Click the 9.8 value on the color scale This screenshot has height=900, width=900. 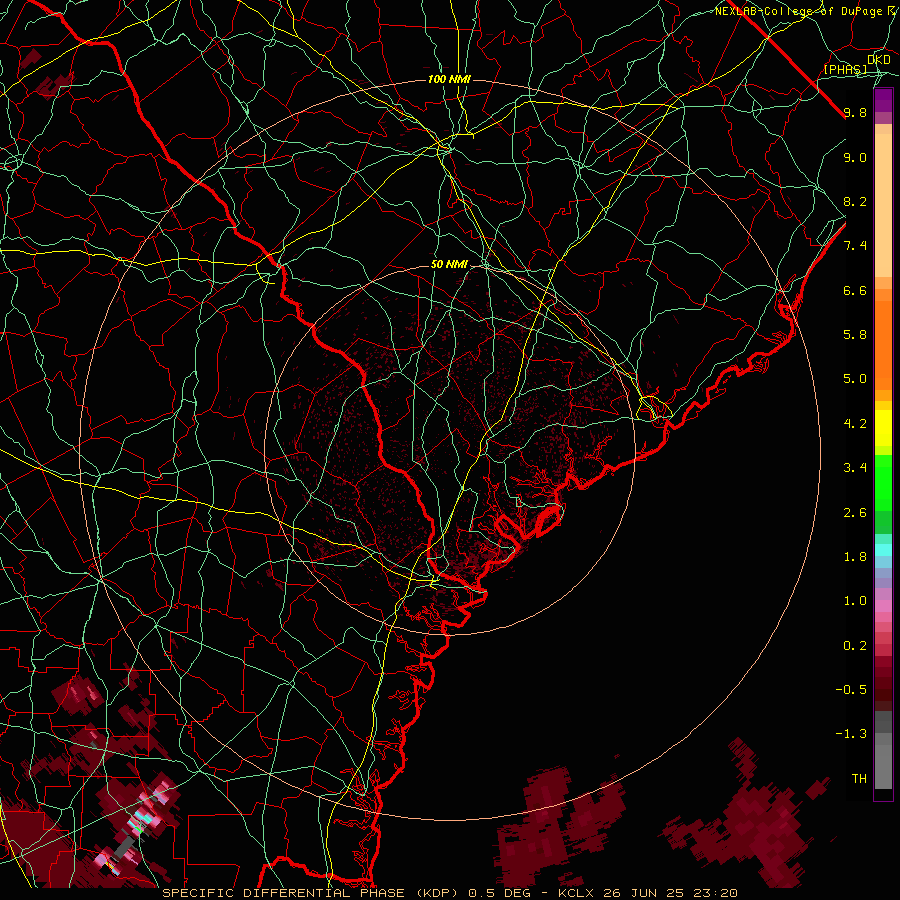[x=855, y=112]
